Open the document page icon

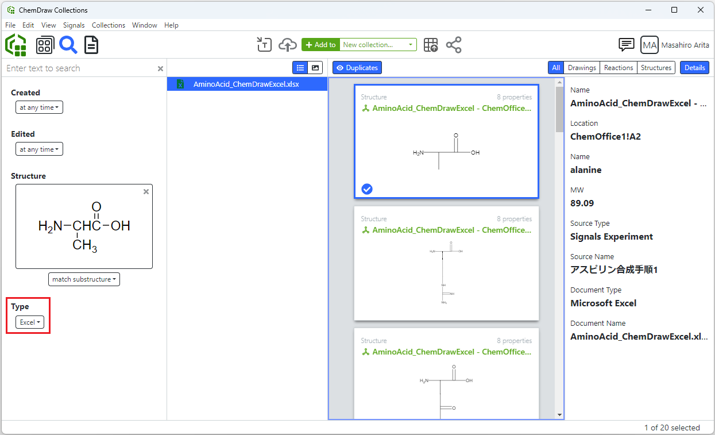pyautogui.click(x=91, y=45)
